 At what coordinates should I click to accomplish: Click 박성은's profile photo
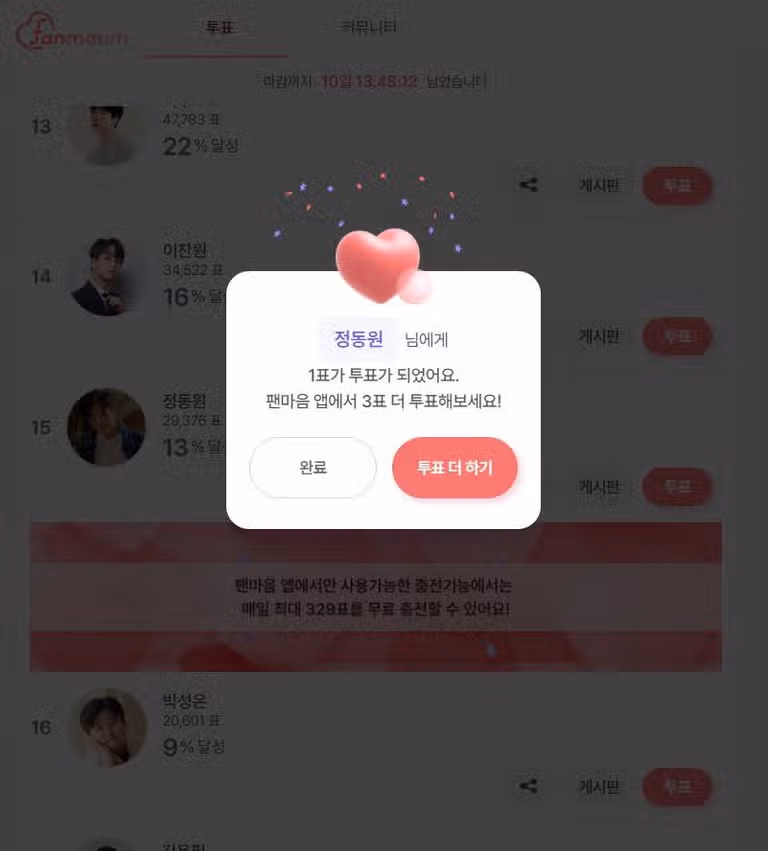106,728
